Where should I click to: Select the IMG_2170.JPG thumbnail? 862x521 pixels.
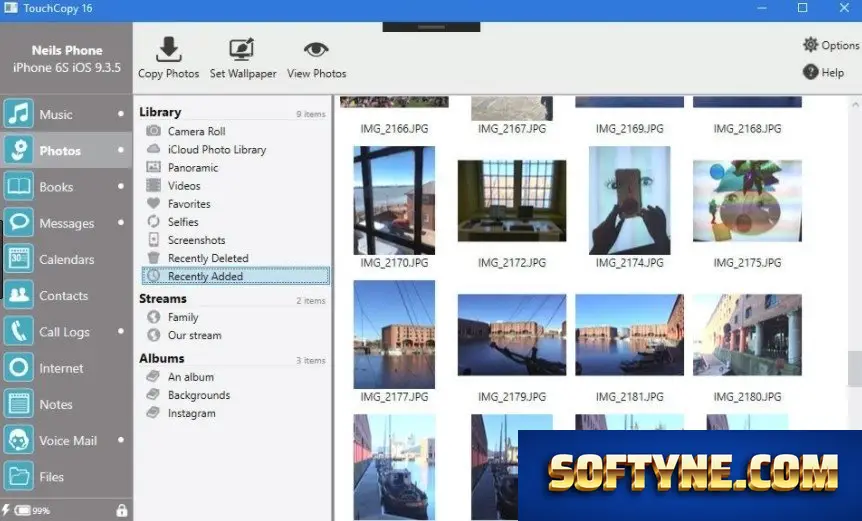(x=394, y=200)
